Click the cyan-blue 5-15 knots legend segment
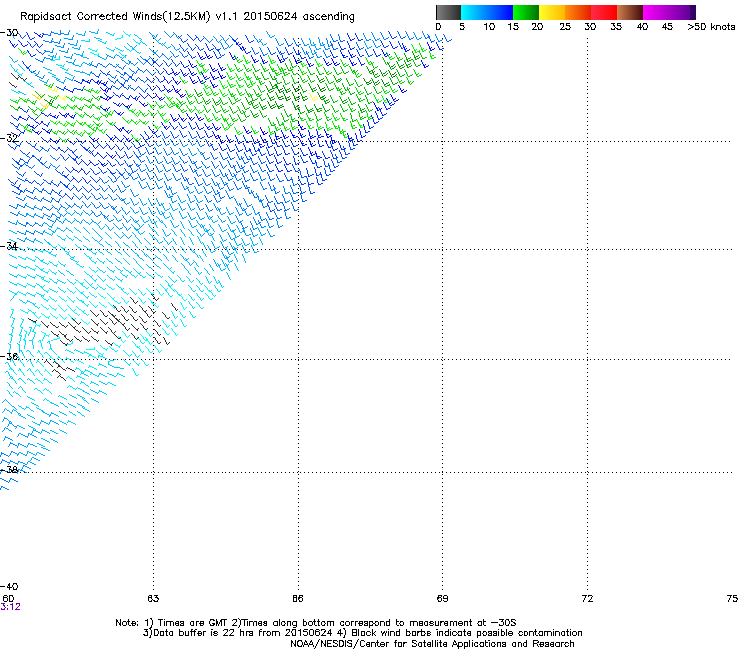 (x=487, y=12)
